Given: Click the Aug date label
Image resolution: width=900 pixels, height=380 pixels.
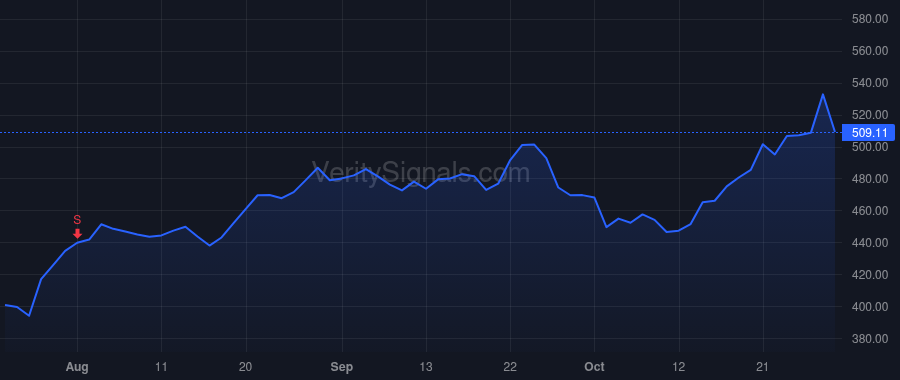Looking at the screenshot, I should click(77, 367).
